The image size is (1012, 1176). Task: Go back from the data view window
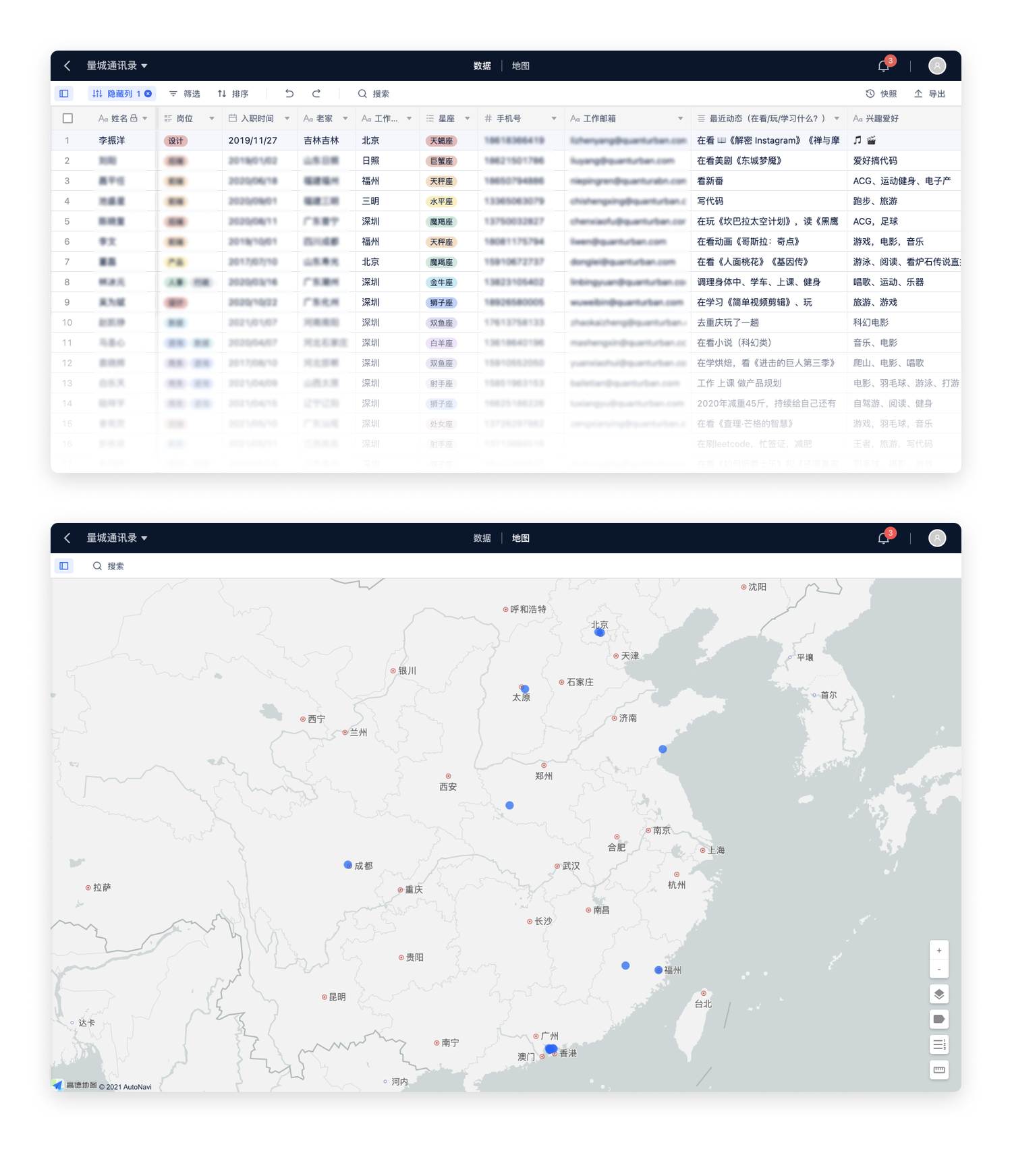[x=67, y=65]
